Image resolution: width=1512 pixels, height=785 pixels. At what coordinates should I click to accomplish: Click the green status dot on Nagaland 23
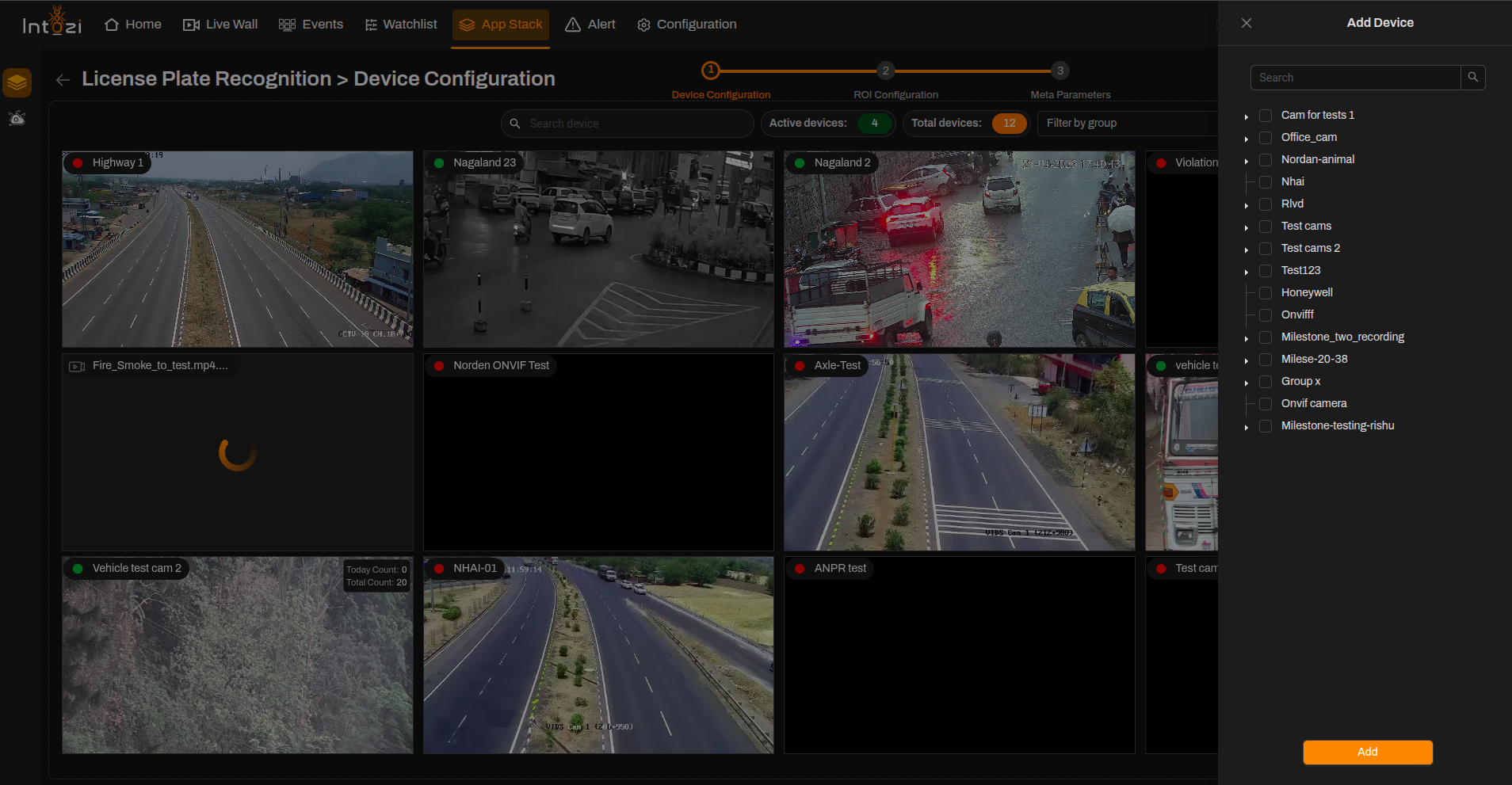coord(439,163)
